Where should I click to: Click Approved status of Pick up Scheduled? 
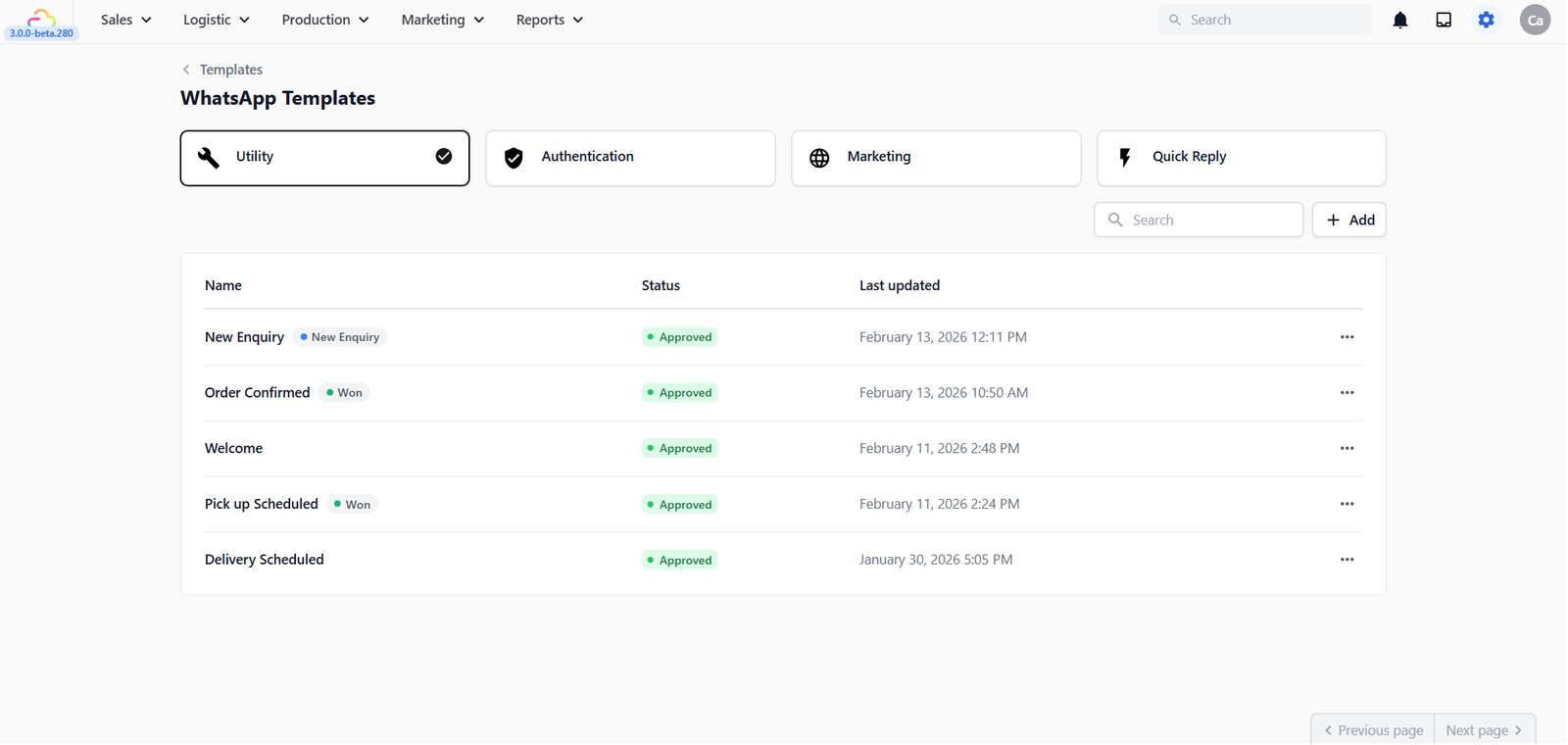click(x=680, y=505)
